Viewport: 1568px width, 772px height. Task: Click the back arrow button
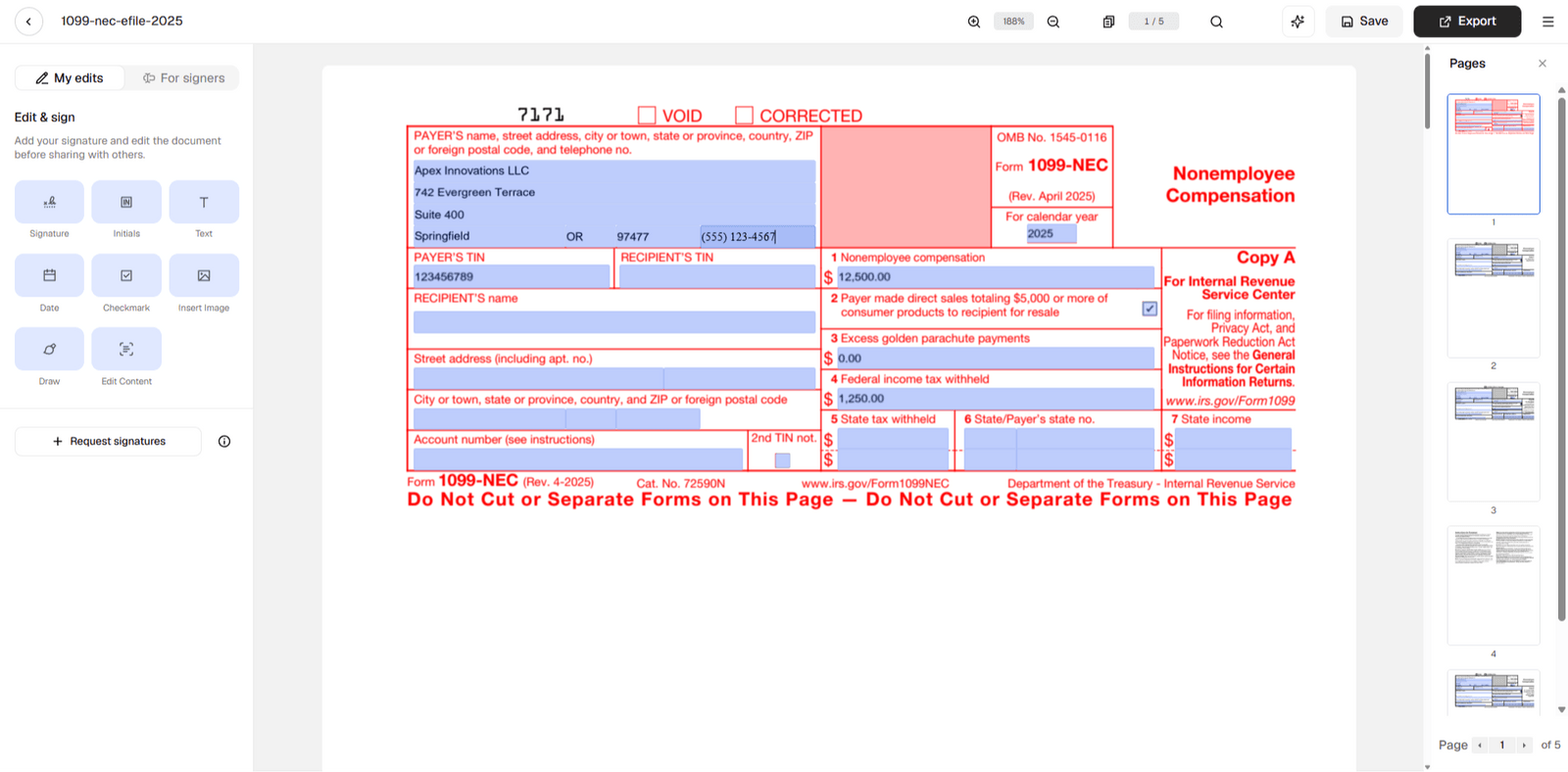[28, 21]
